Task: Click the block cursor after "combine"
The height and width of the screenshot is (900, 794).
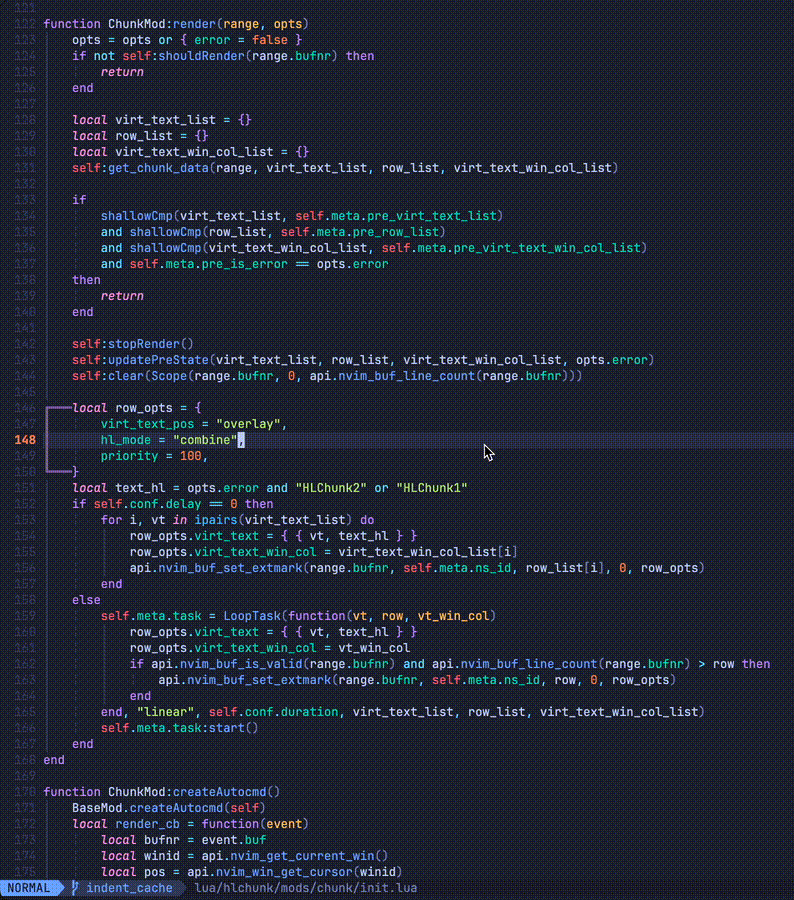Action: pos(241,440)
